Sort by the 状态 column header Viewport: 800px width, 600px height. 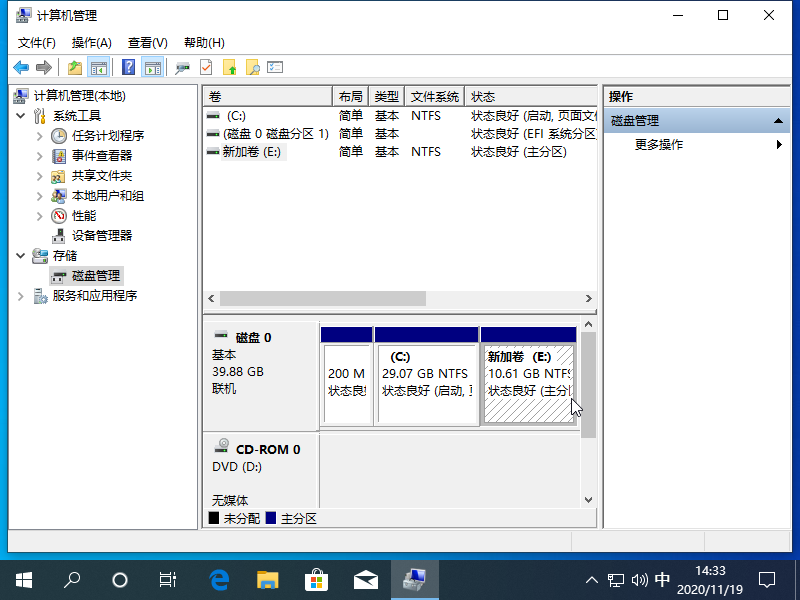click(531, 96)
